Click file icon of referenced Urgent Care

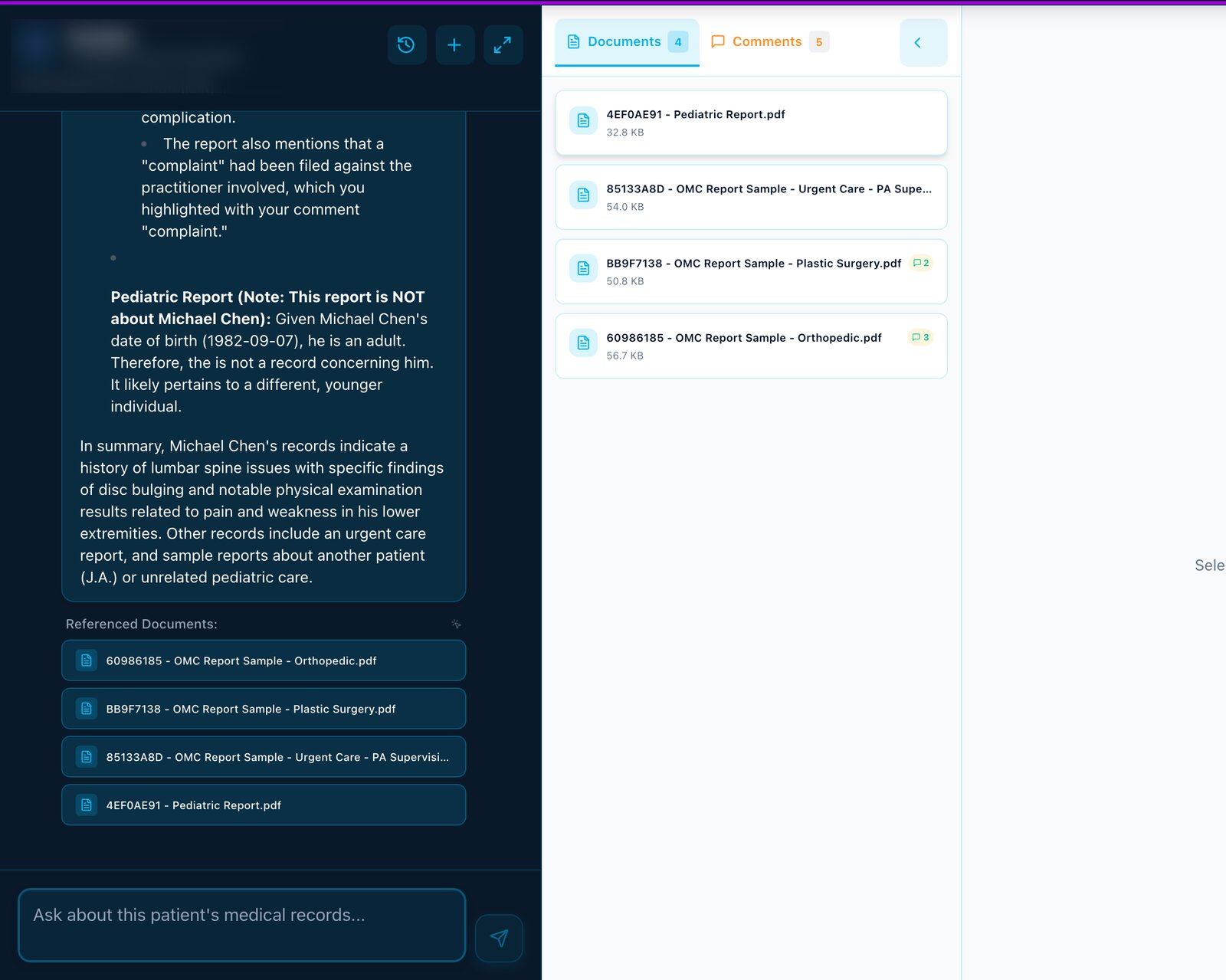coord(87,757)
